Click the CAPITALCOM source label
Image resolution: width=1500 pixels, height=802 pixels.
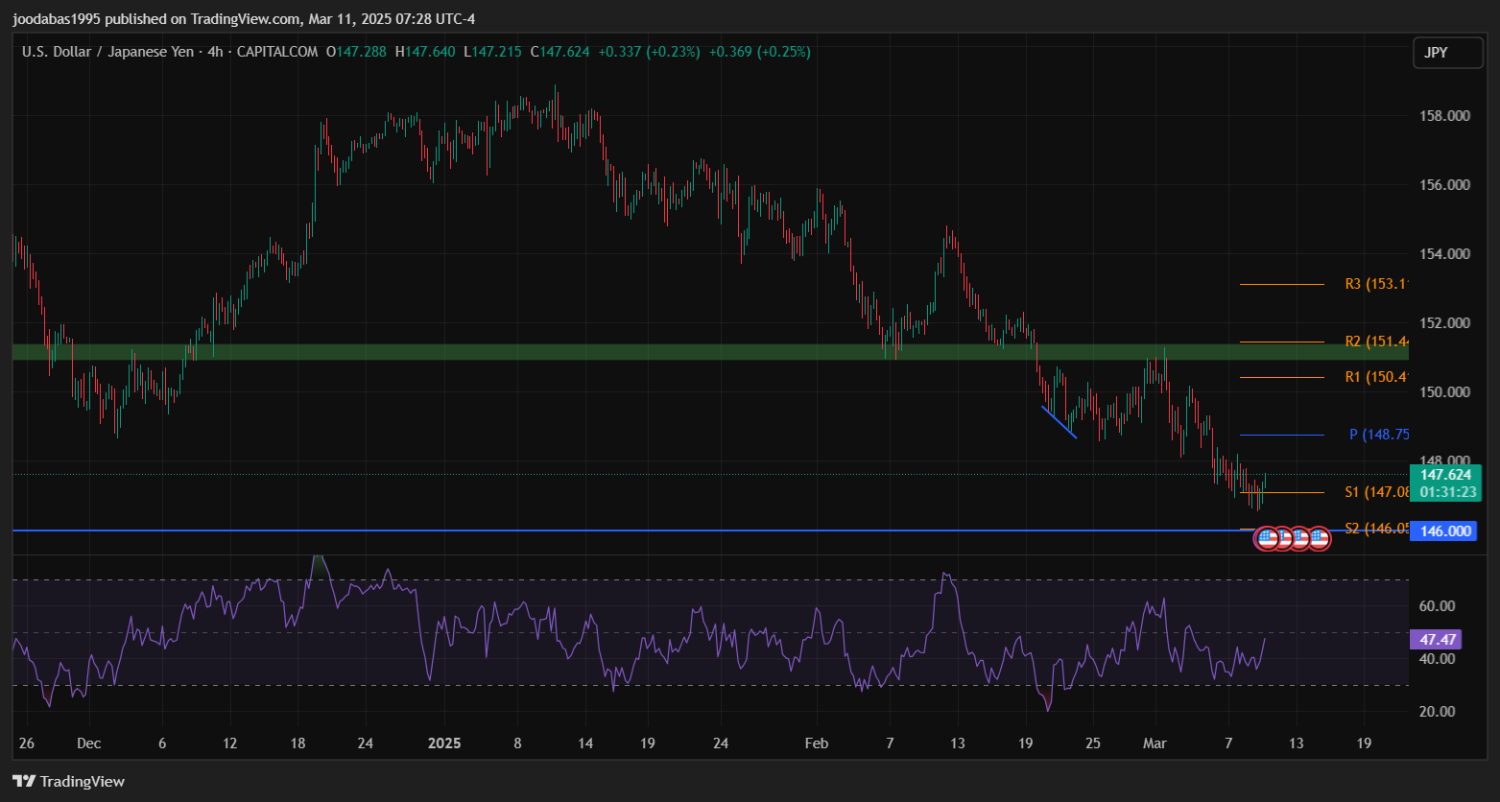(x=276, y=52)
